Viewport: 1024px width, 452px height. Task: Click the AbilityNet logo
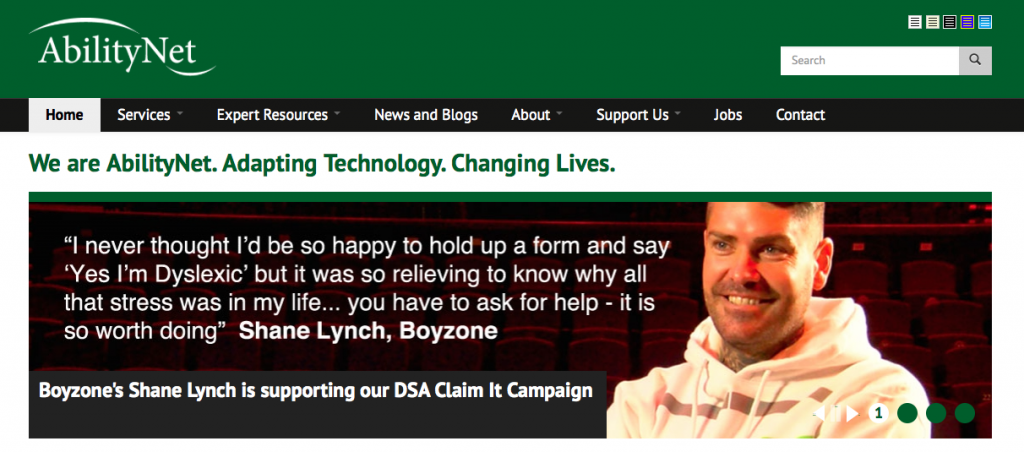[x=122, y=46]
